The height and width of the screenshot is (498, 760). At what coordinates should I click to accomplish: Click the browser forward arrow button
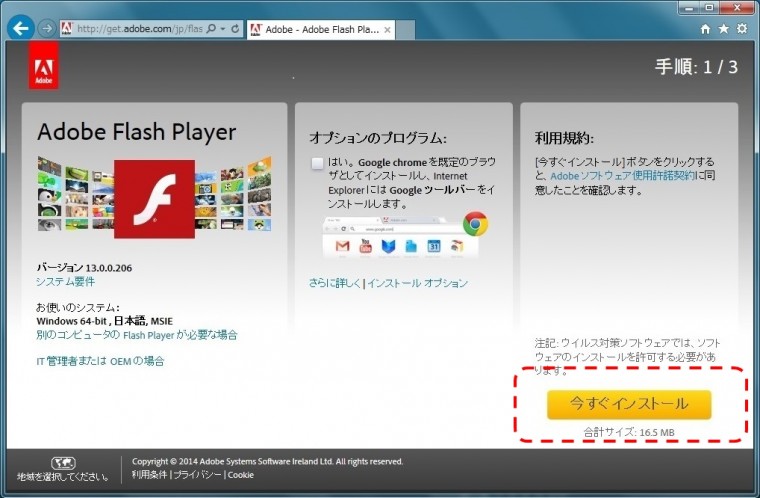47,29
